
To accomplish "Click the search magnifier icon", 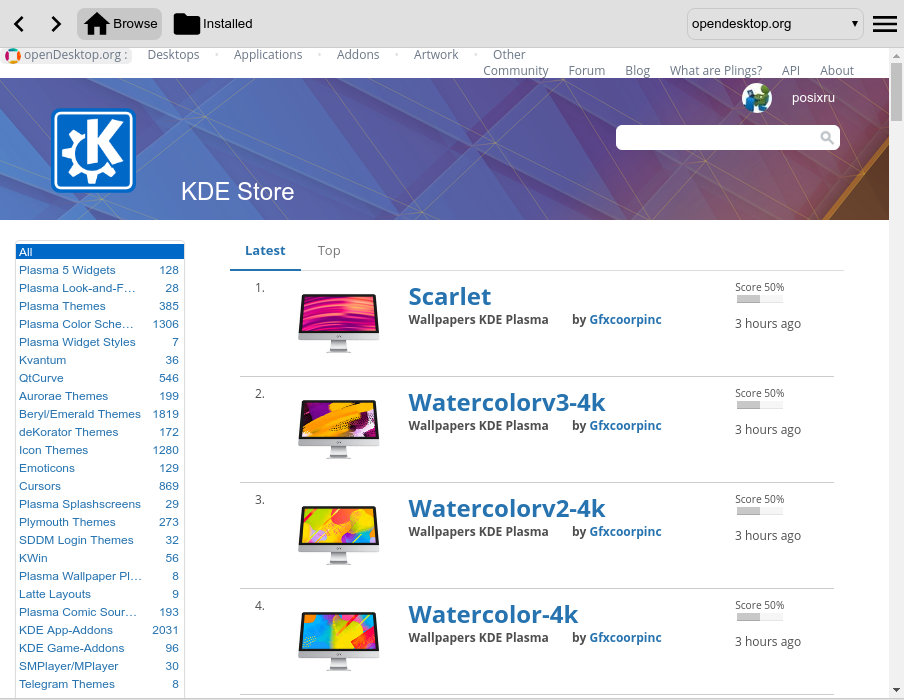I will pyautogui.click(x=827, y=137).
